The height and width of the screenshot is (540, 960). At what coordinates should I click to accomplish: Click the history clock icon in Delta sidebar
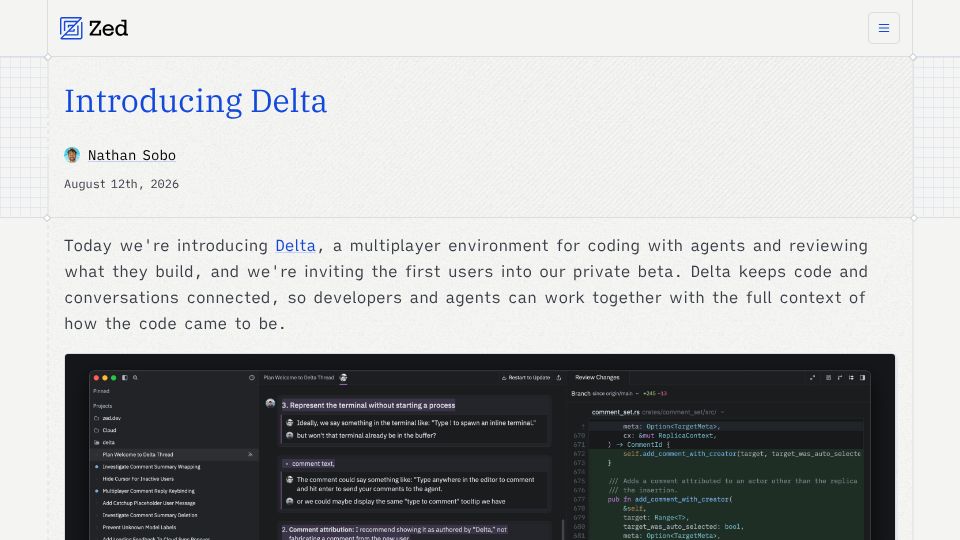(252, 378)
